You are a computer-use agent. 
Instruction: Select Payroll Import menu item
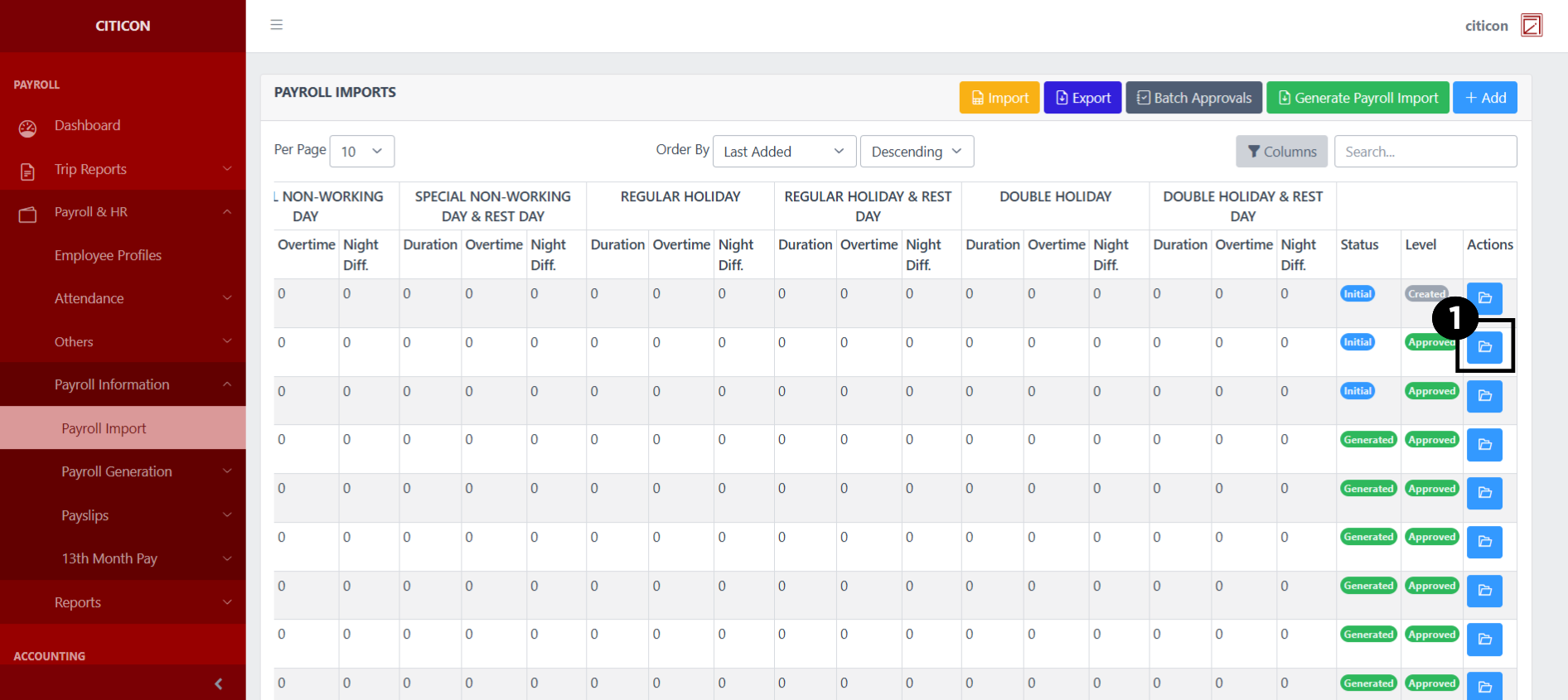click(x=104, y=428)
